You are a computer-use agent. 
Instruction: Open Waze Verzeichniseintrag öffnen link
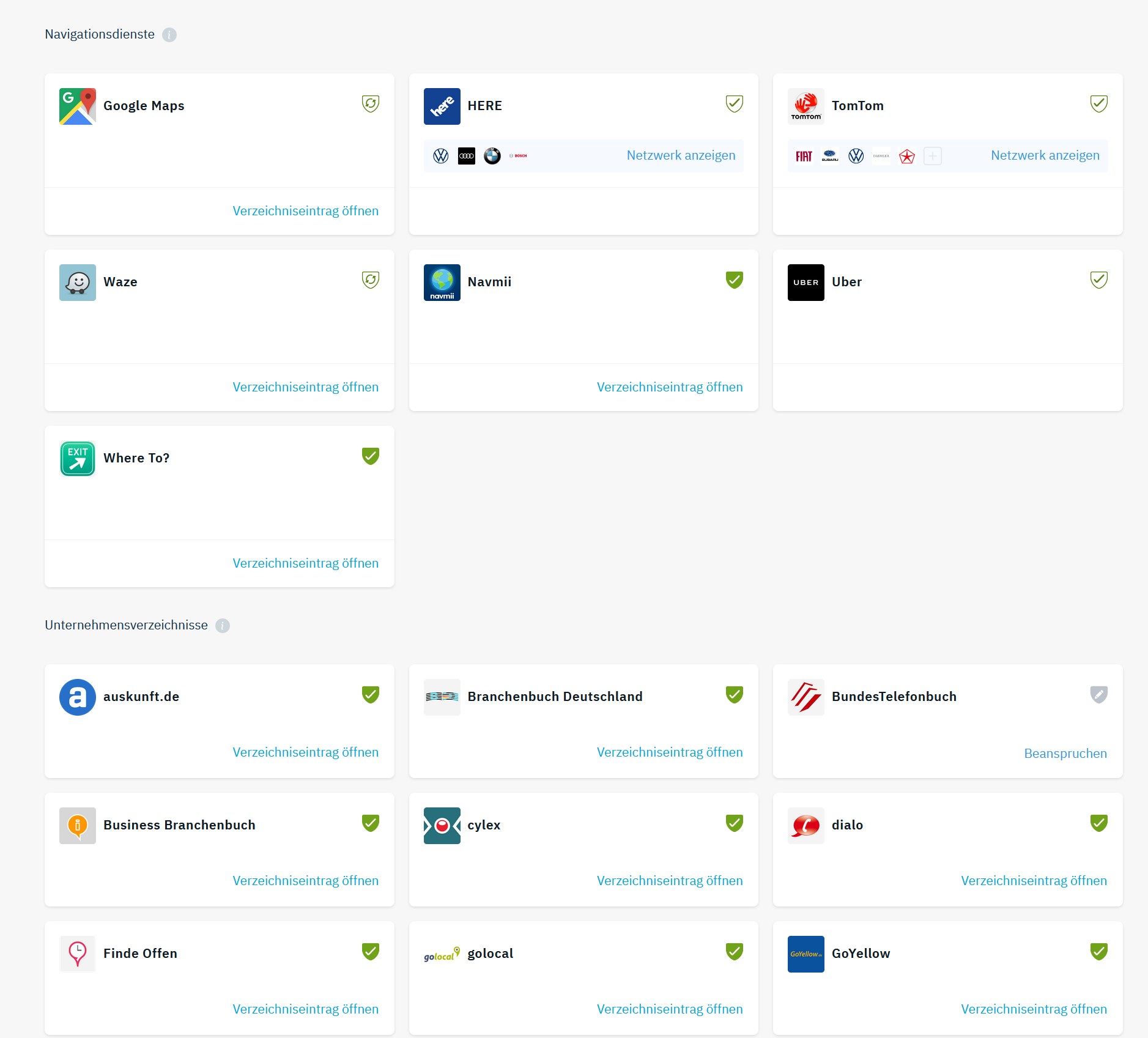tap(306, 387)
